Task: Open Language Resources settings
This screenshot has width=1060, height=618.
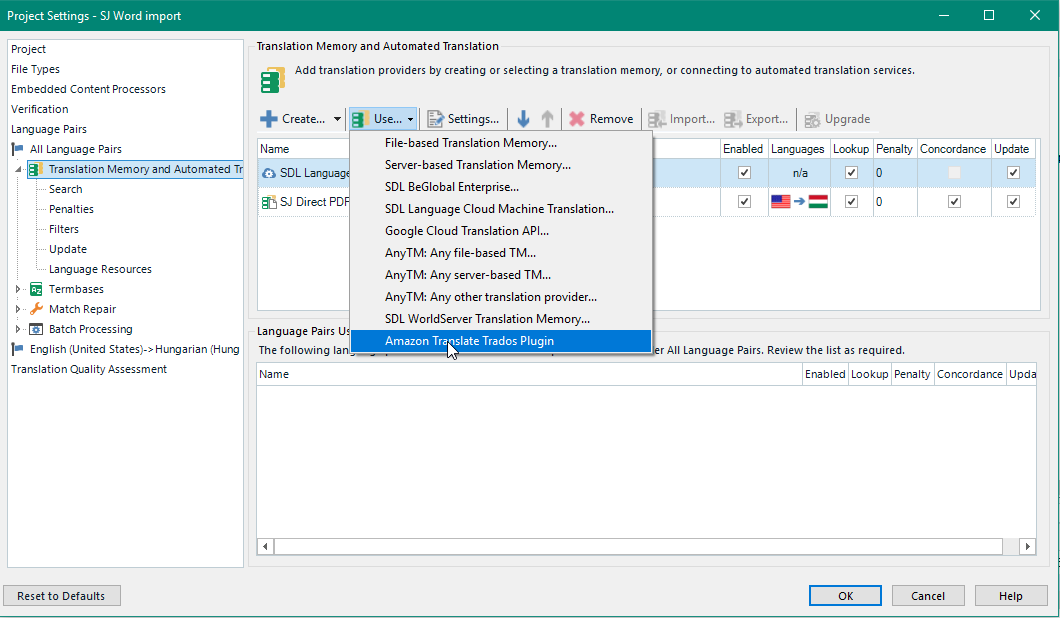Action: pyautogui.click(x=100, y=269)
